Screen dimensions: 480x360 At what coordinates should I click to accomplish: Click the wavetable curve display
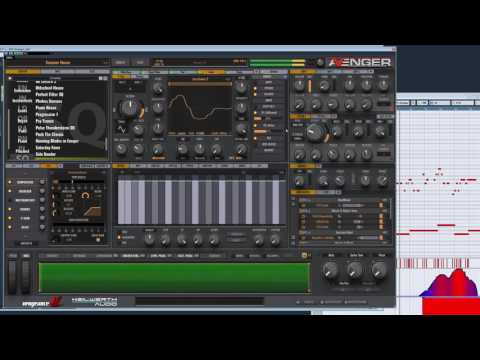200,109
